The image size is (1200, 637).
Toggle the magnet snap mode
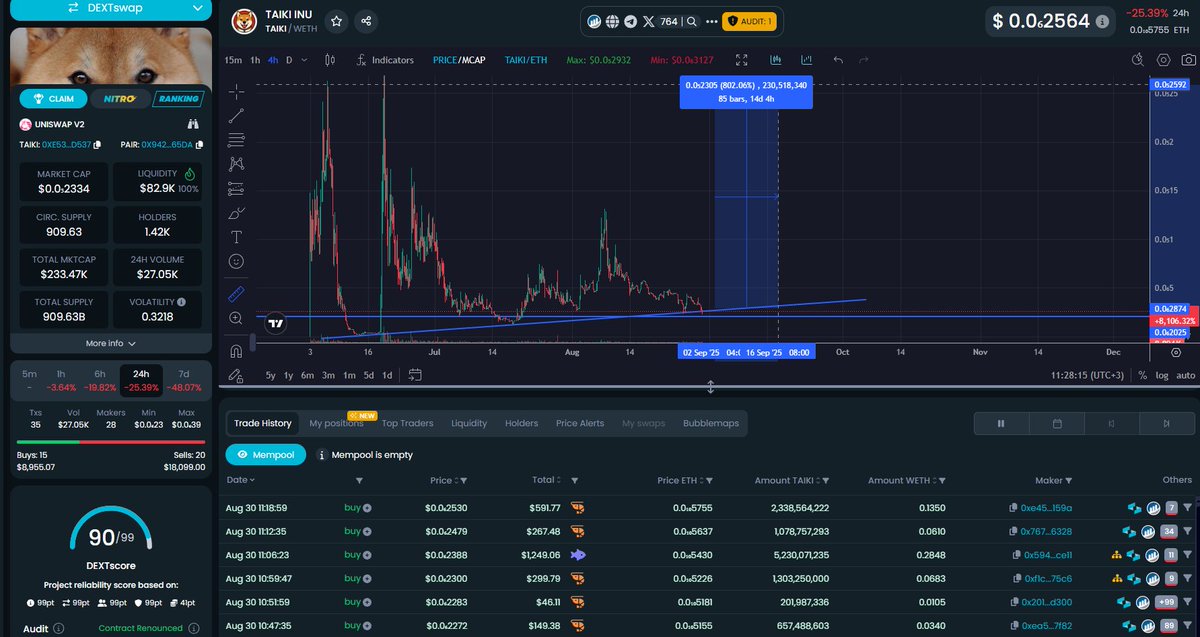(236, 351)
